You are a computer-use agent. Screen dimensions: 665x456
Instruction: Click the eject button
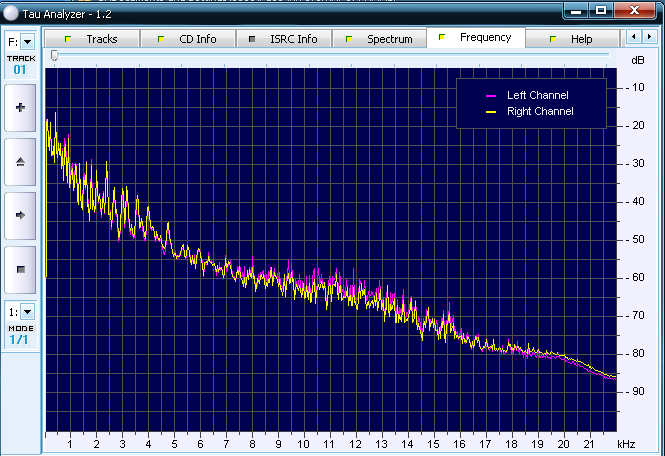click(20, 162)
